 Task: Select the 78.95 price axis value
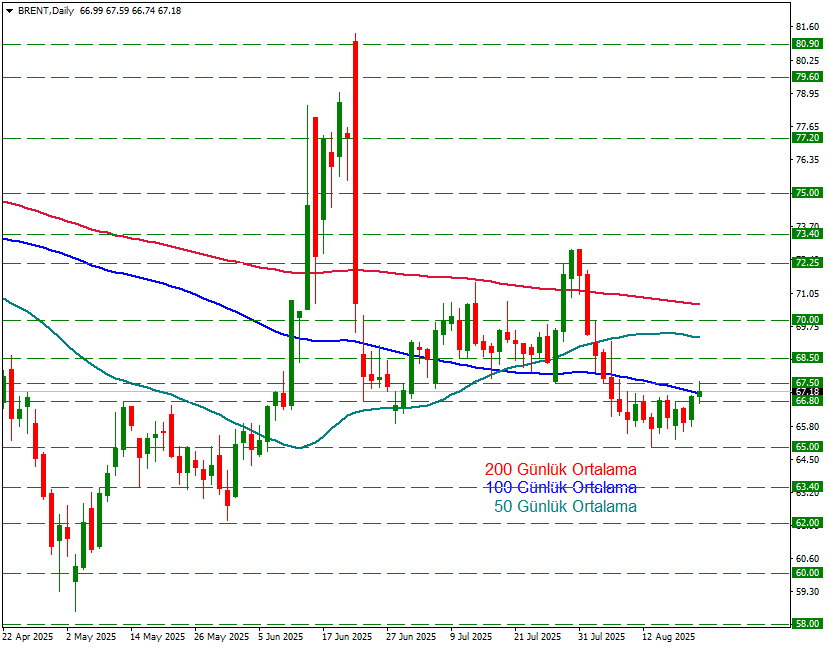tap(807, 94)
